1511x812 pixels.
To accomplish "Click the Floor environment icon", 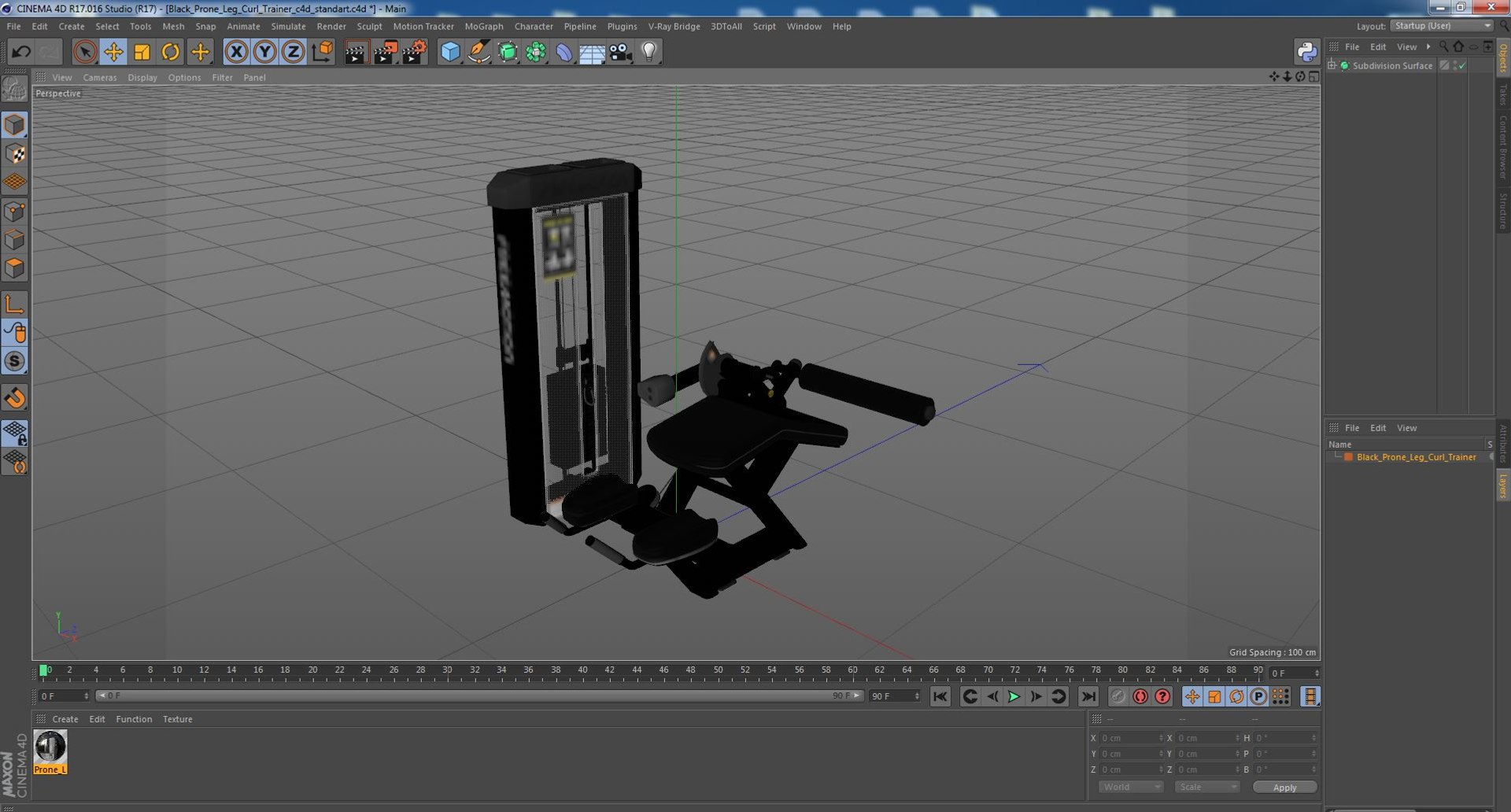I will [x=592, y=53].
